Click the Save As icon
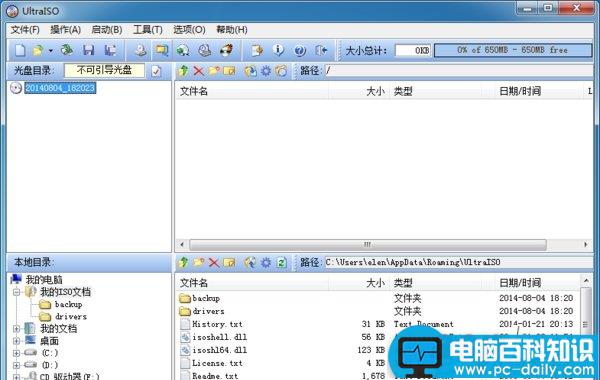600x380 pixels. (110, 50)
